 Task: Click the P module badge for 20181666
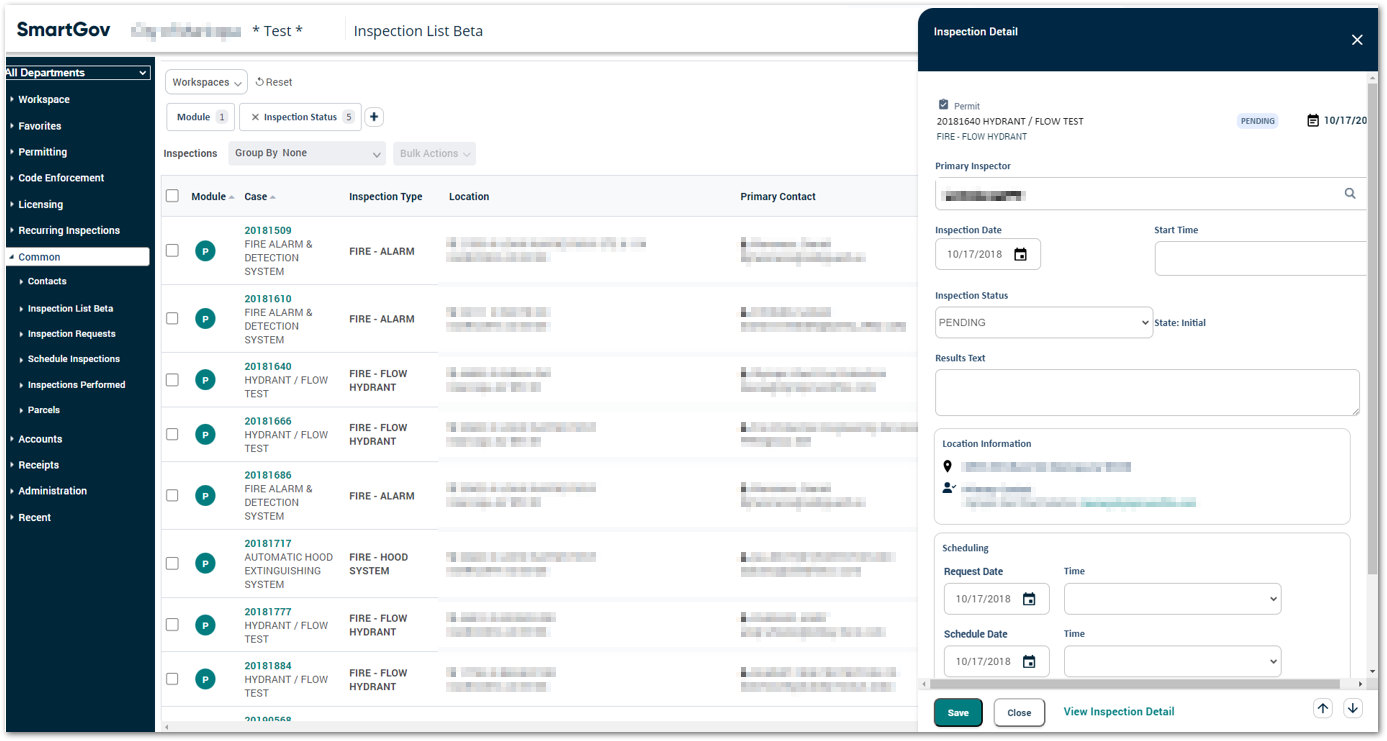coord(205,434)
